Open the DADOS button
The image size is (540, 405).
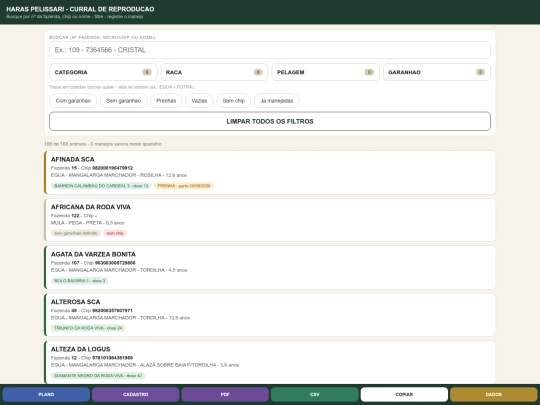coord(494,394)
